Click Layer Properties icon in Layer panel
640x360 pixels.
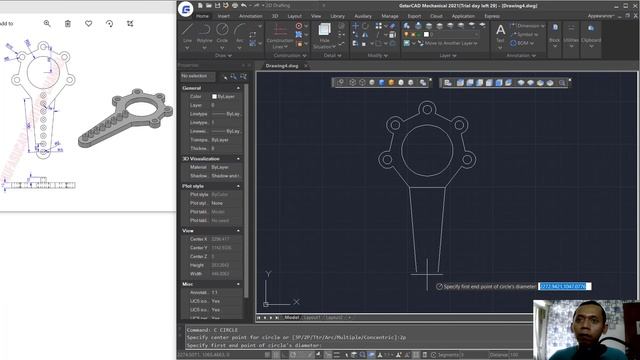tap(407, 26)
